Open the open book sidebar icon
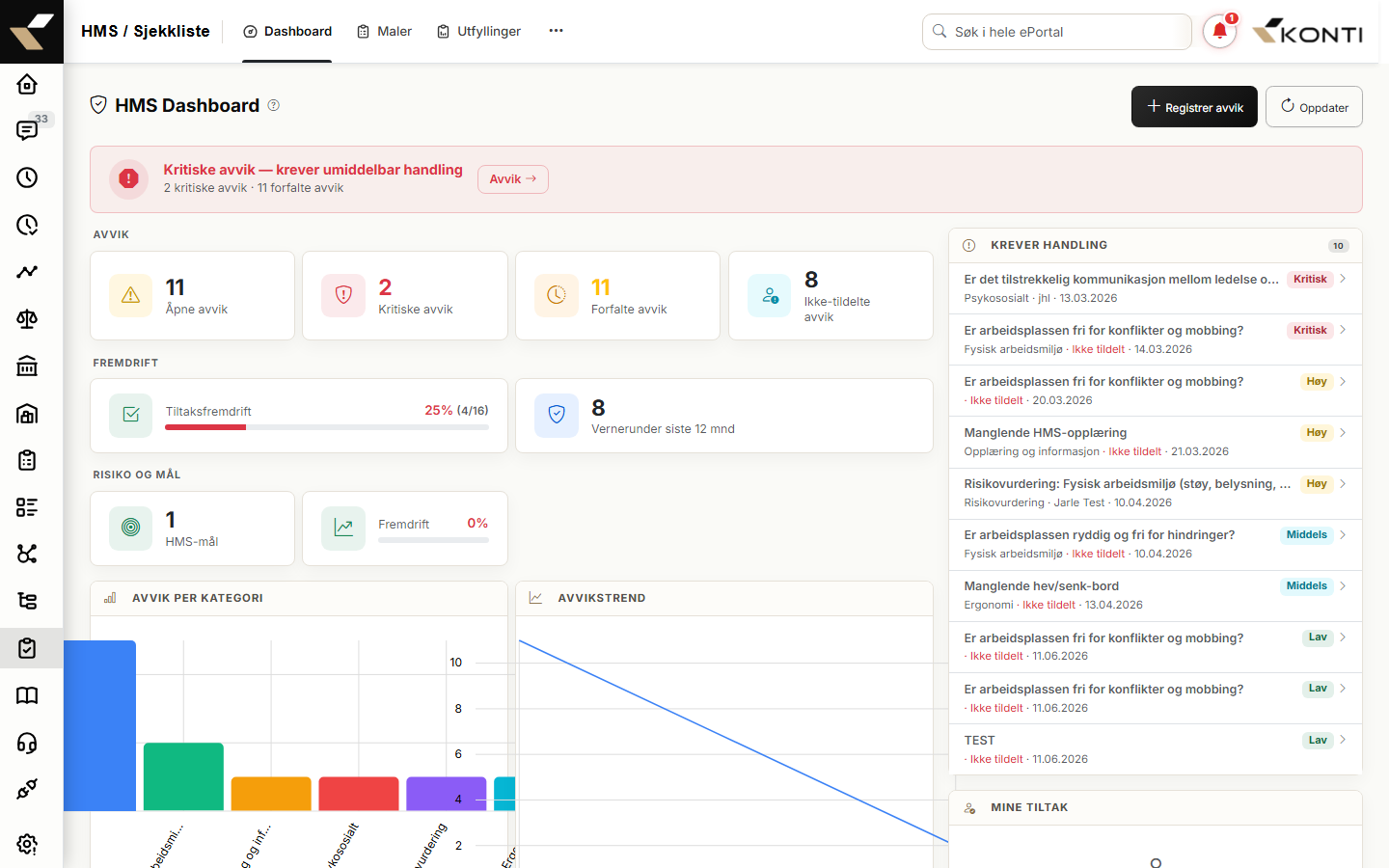 point(27,695)
